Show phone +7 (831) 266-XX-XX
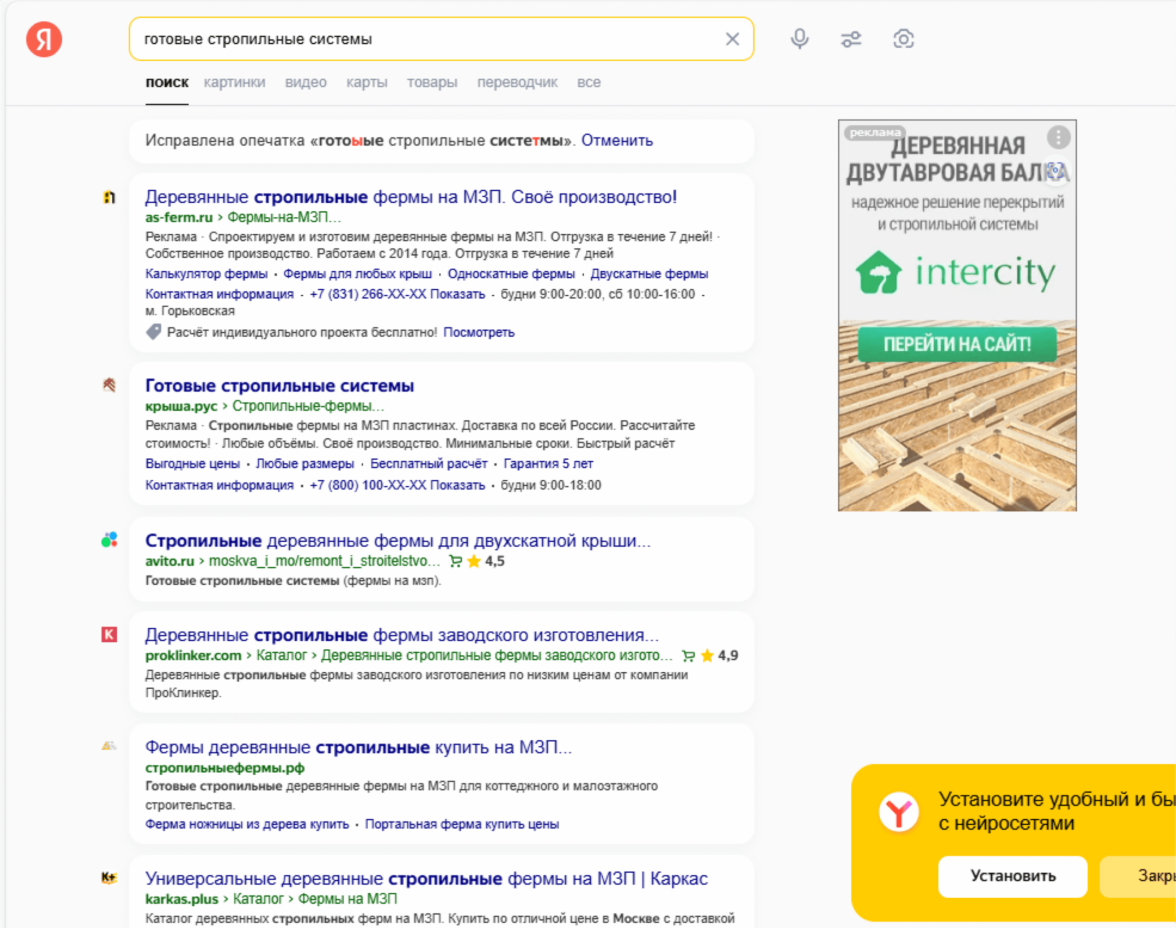Screen dimensions: 1176x928 coord(398,294)
